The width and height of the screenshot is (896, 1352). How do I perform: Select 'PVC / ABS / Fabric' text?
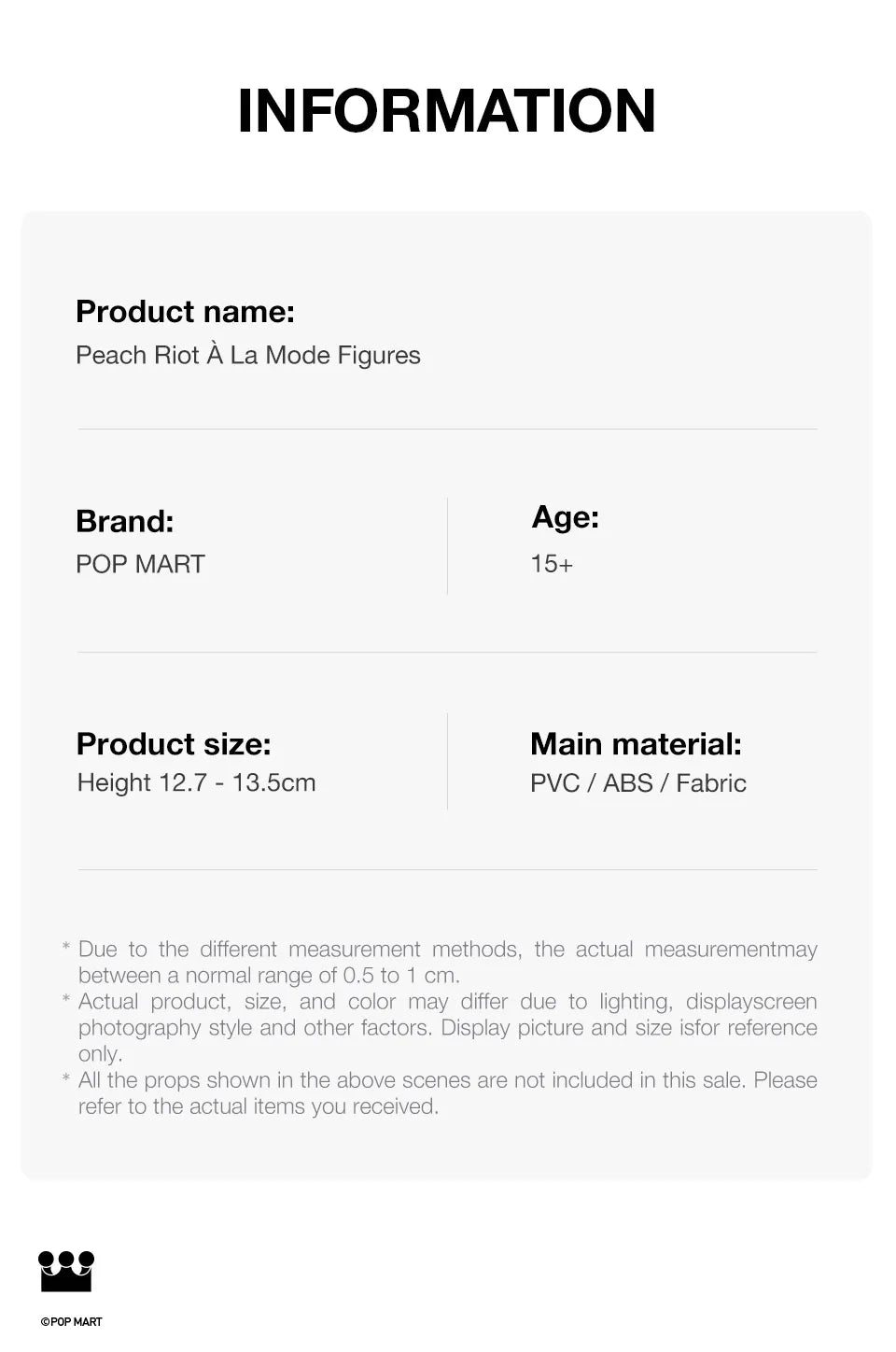tap(638, 783)
